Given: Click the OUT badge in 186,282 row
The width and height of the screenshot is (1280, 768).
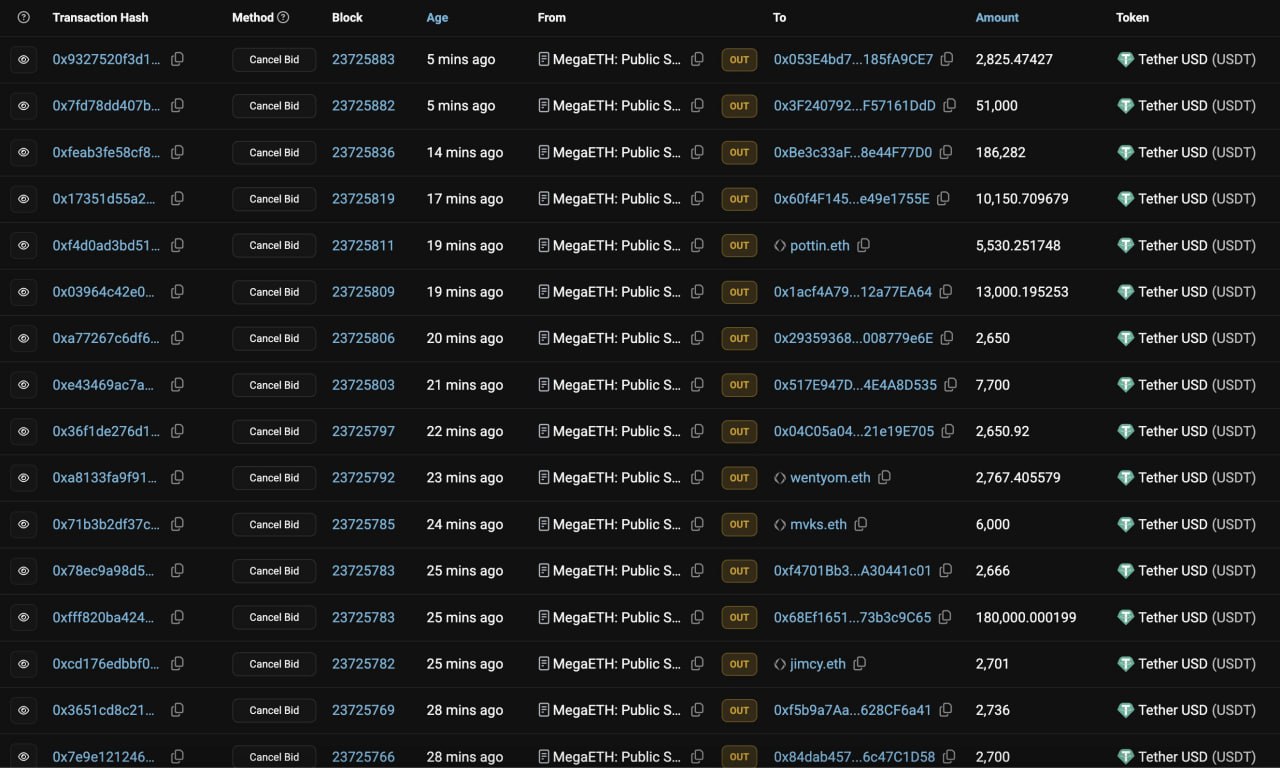Looking at the screenshot, I should pyautogui.click(x=739, y=152).
